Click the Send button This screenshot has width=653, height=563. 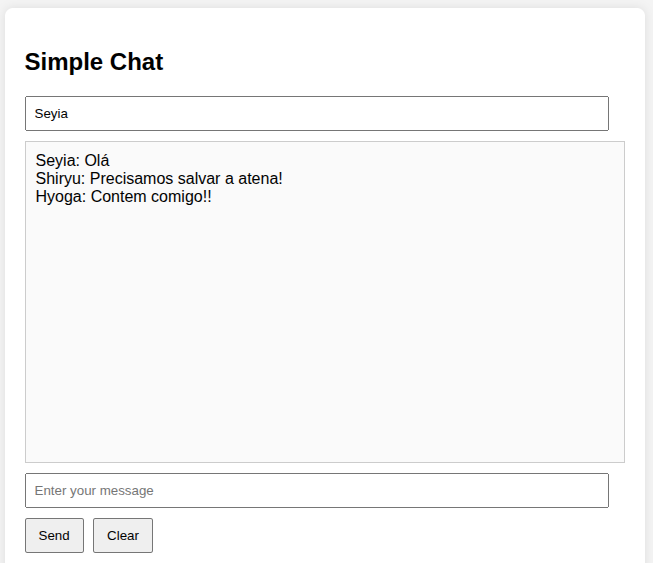(x=54, y=536)
